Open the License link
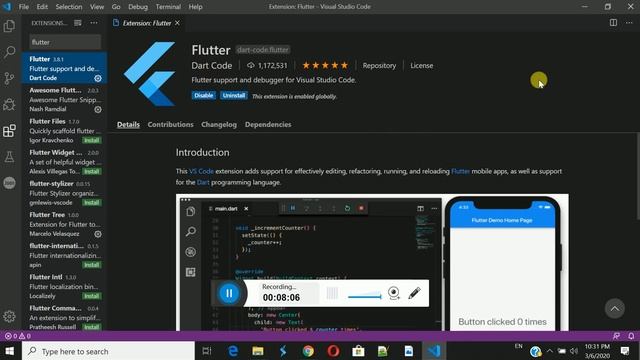This screenshot has width=640, height=360. click(422, 66)
